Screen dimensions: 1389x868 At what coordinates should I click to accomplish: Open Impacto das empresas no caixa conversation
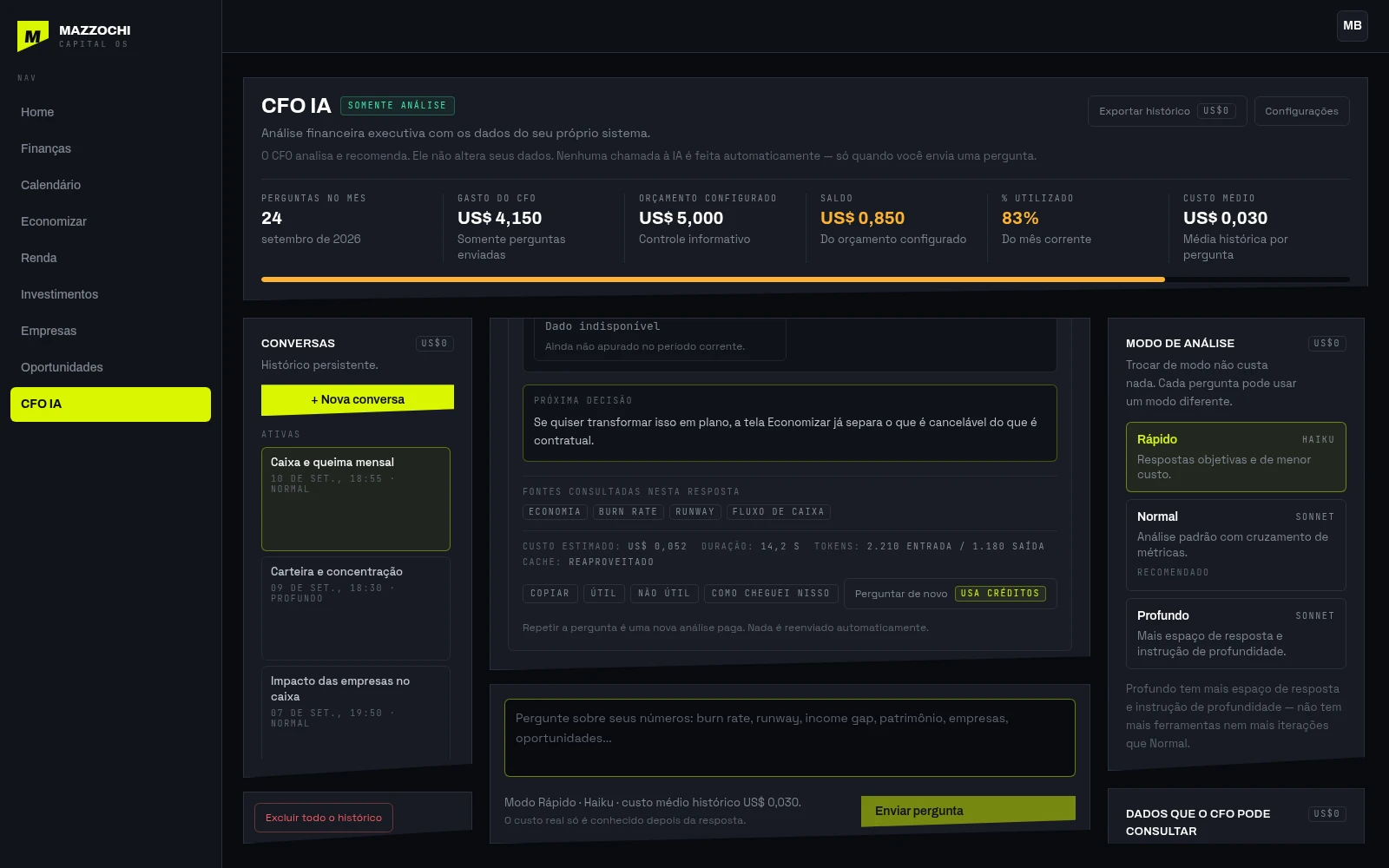356,713
